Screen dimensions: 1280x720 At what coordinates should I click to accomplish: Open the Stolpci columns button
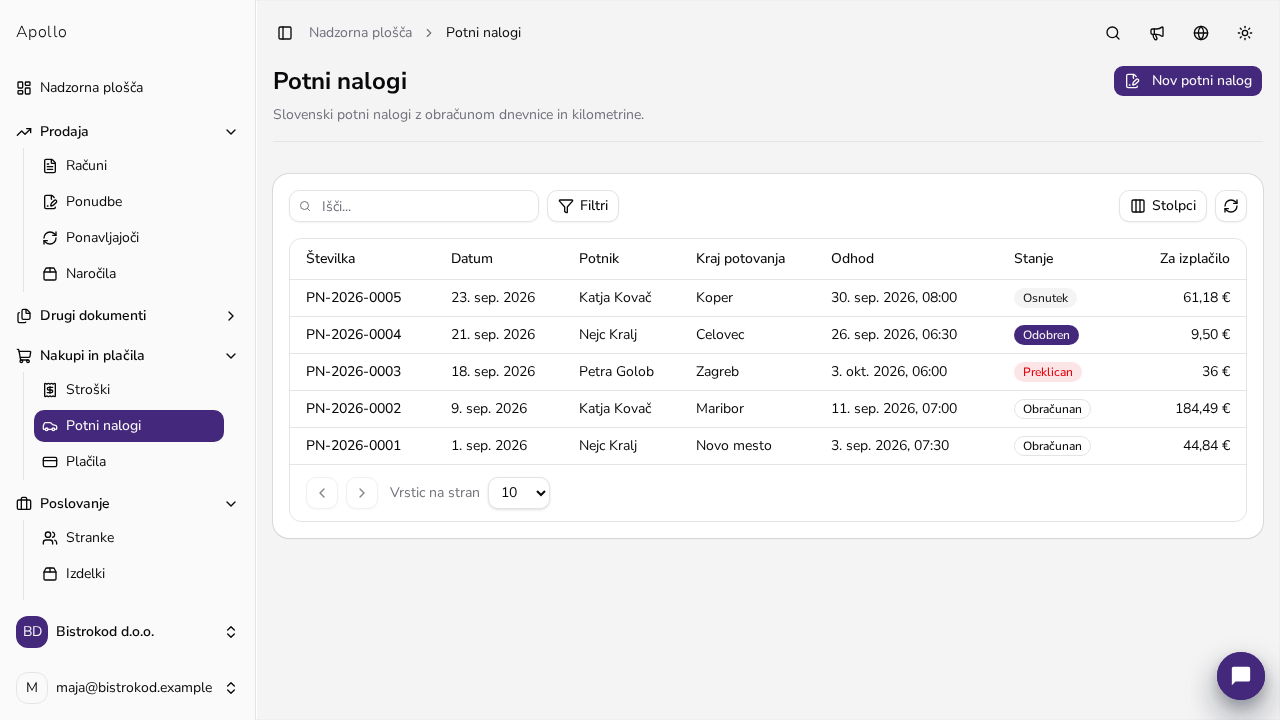pyautogui.click(x=1163, y=206)
